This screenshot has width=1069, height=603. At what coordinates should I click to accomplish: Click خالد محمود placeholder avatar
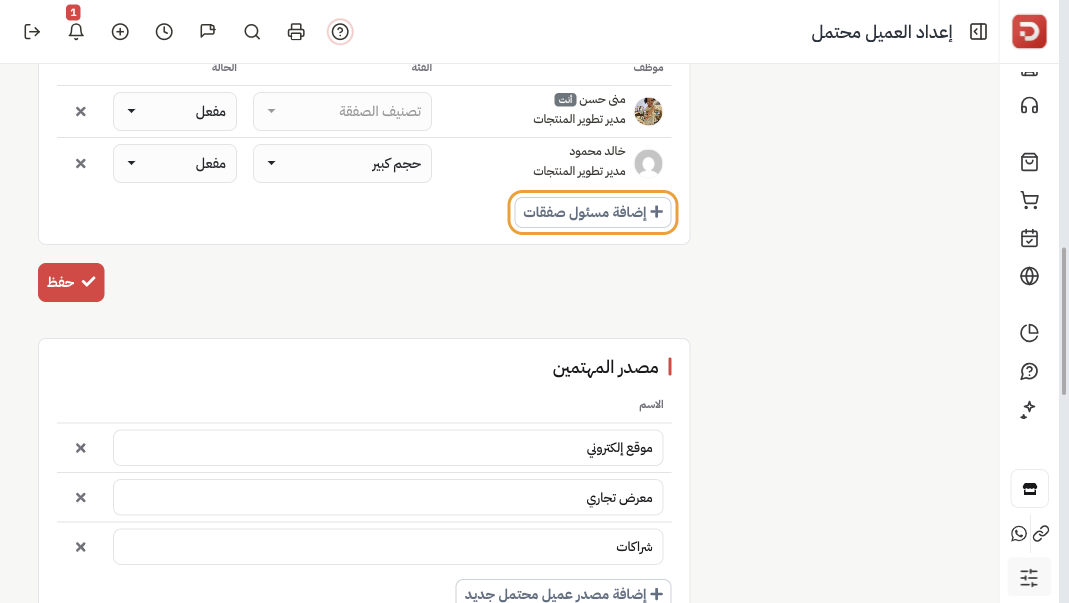[x=648, y=163]
